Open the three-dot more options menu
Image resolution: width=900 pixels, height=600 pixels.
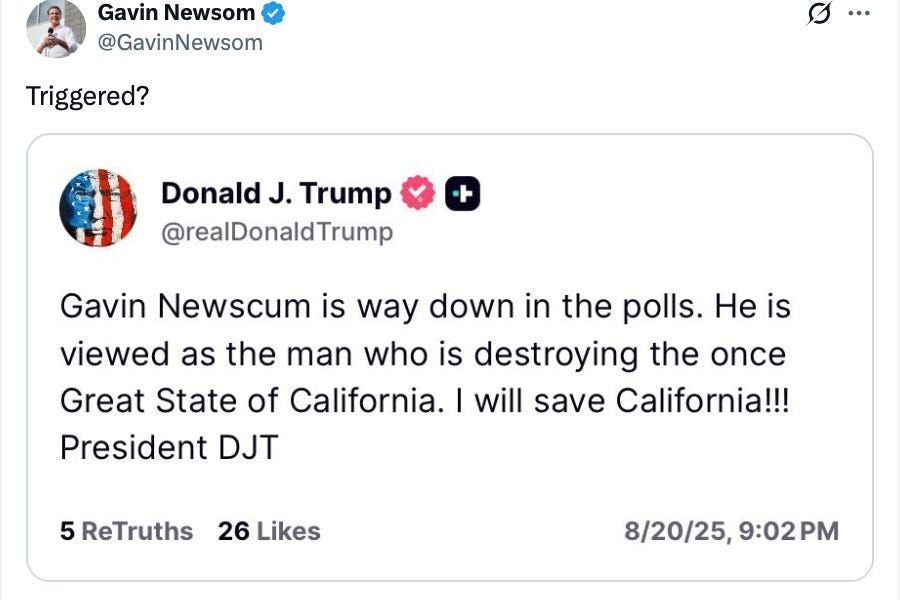tap(858, 13)
